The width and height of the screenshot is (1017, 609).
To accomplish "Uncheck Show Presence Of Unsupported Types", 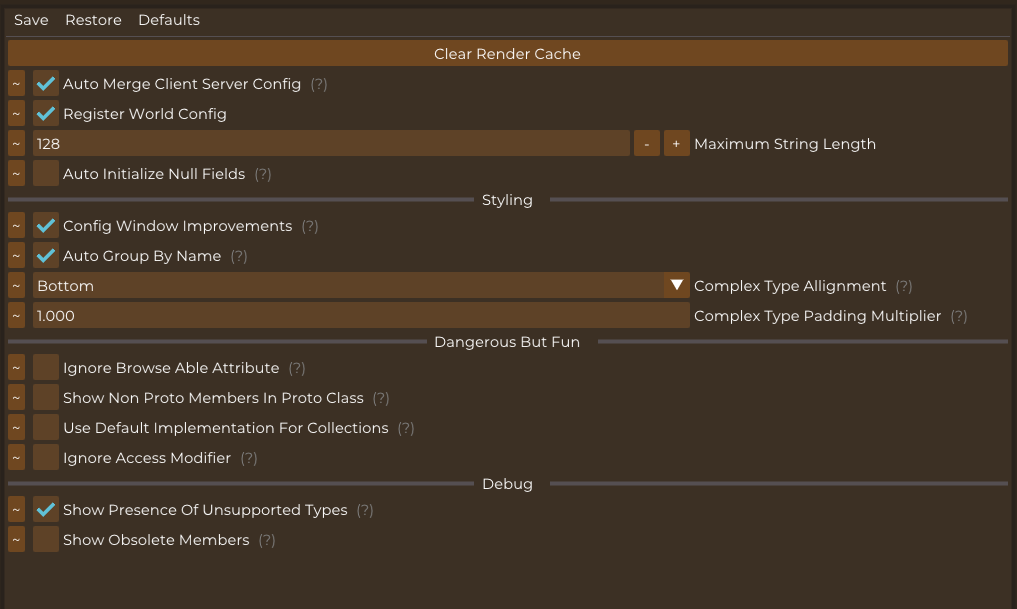I will [46, 510].
